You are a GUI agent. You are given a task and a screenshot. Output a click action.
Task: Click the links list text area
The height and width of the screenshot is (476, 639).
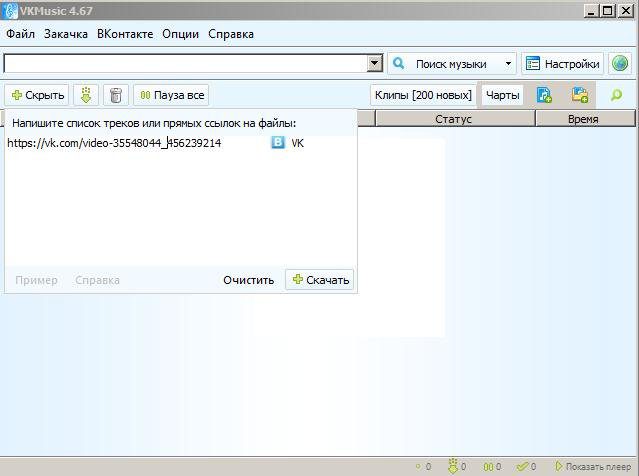(x=181, y=201)
